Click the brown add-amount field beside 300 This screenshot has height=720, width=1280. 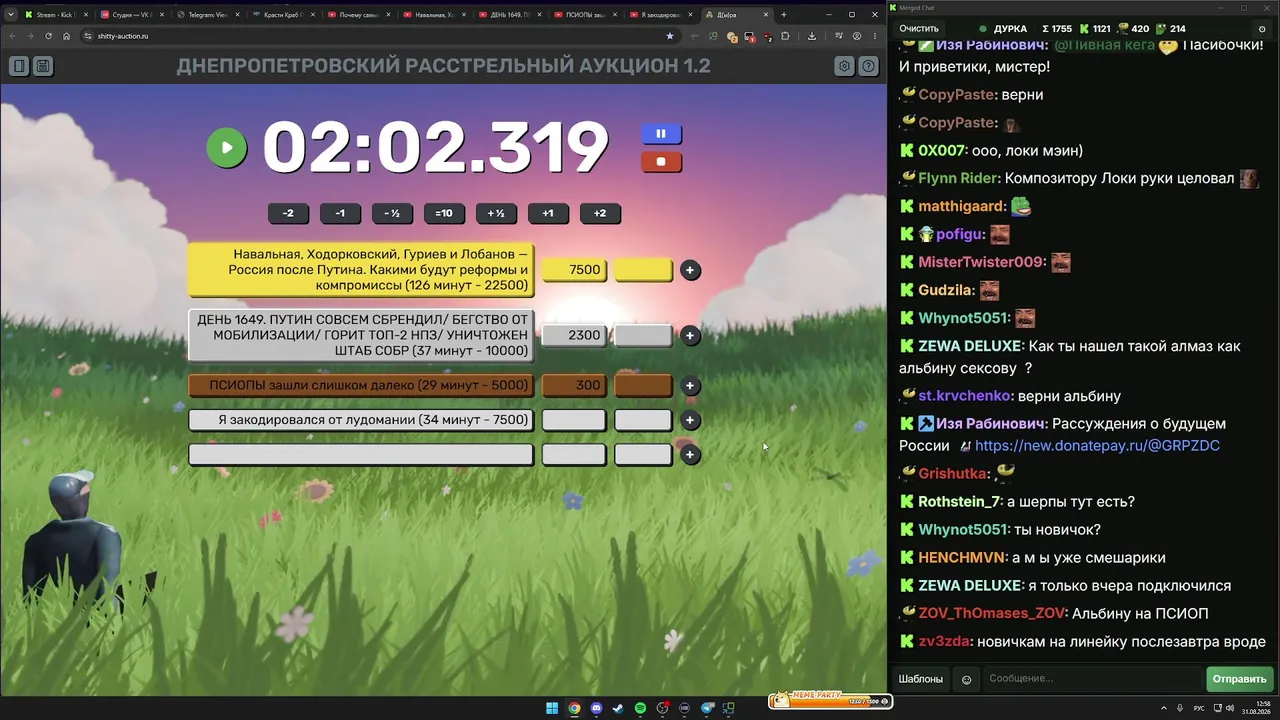click(x=643, y=385)
